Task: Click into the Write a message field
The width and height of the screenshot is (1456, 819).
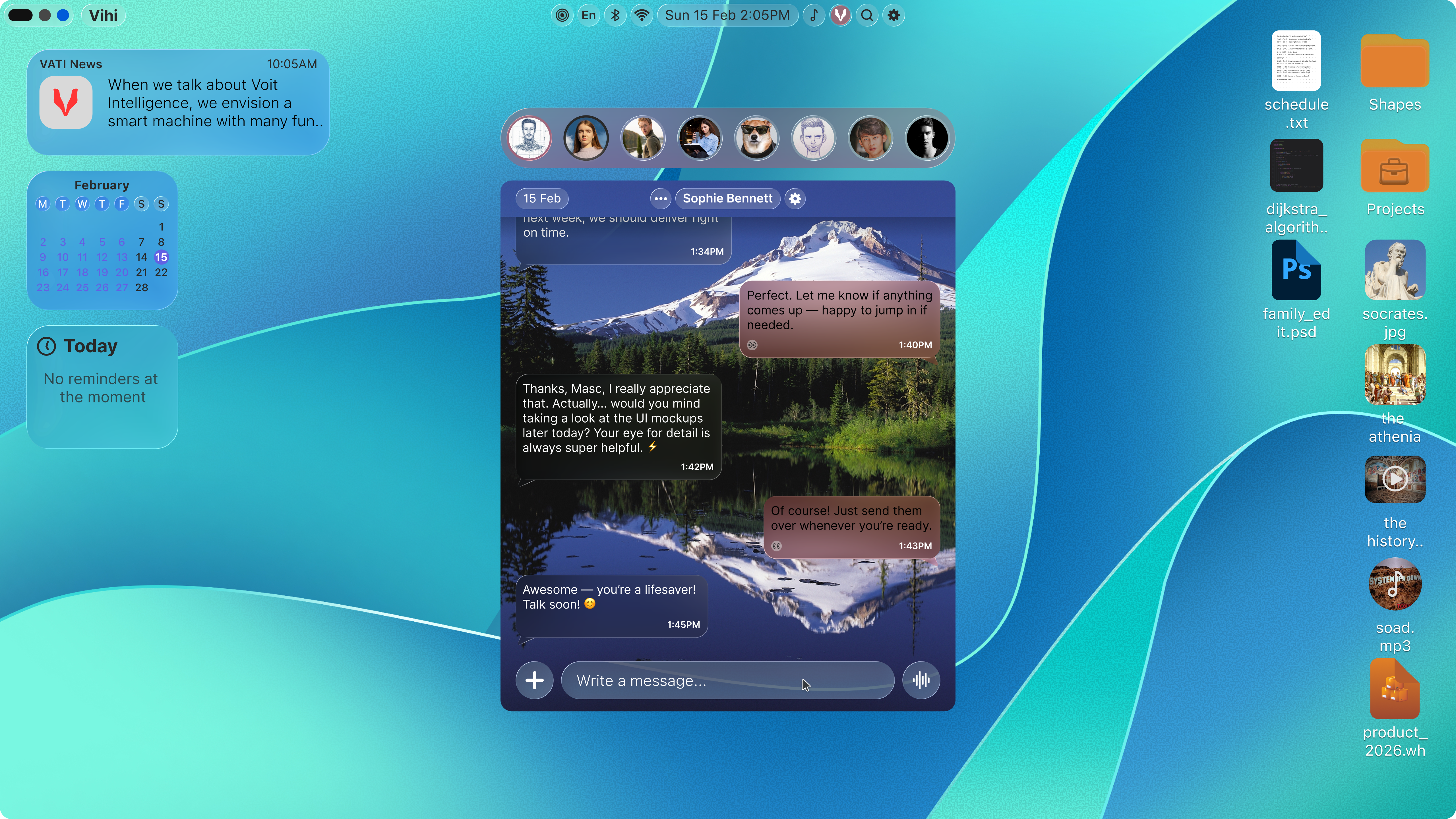Action: [727, 681]
